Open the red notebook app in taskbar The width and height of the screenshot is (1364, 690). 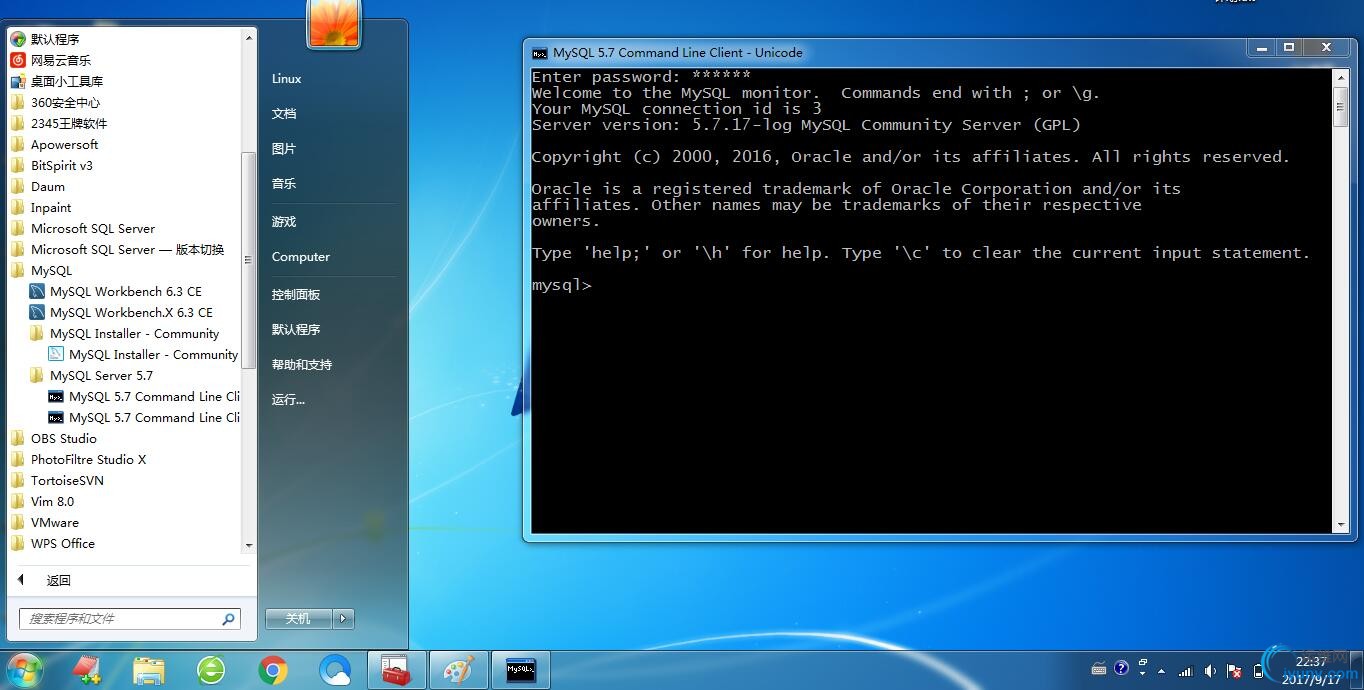(x=88, y=670)
